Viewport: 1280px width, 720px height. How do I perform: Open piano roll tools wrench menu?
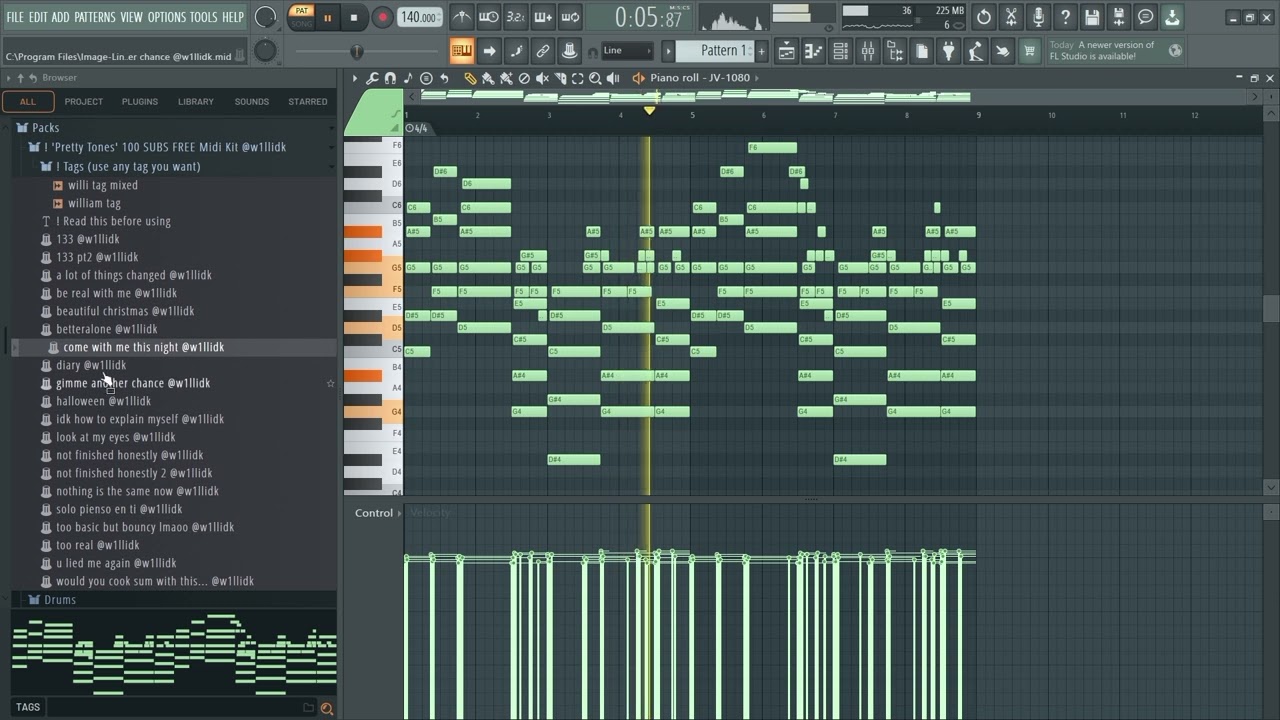click(x=372, y=78)
